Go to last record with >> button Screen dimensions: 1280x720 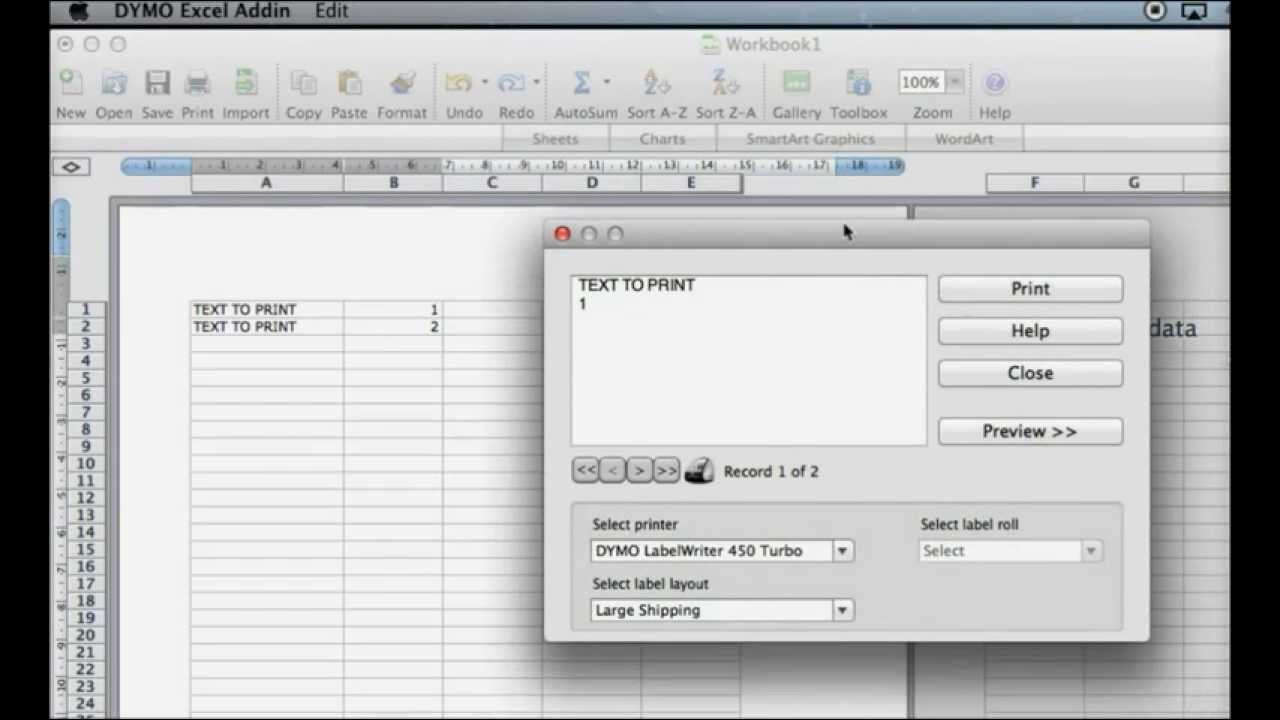click(x=667, y=470)
